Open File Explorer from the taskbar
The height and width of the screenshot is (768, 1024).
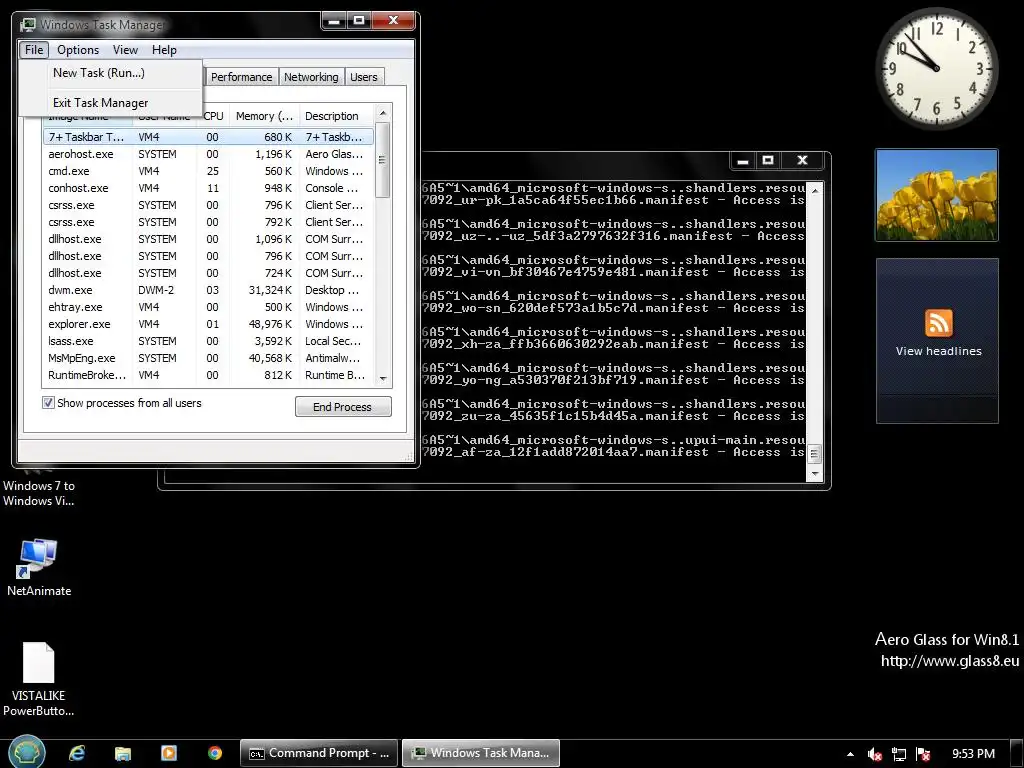tap(123, 753)
